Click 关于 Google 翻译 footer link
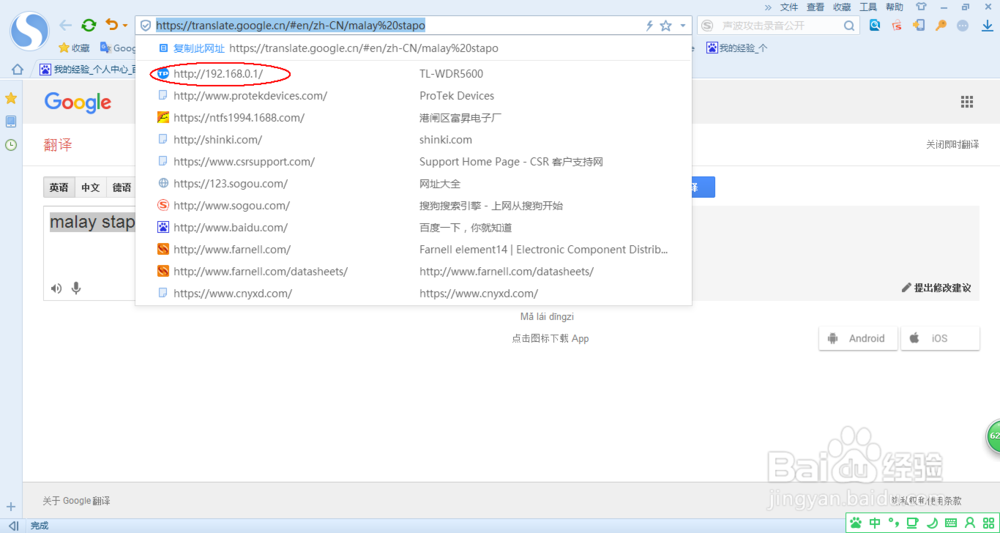The image size is (1000, 533). (x=77, y=501)
